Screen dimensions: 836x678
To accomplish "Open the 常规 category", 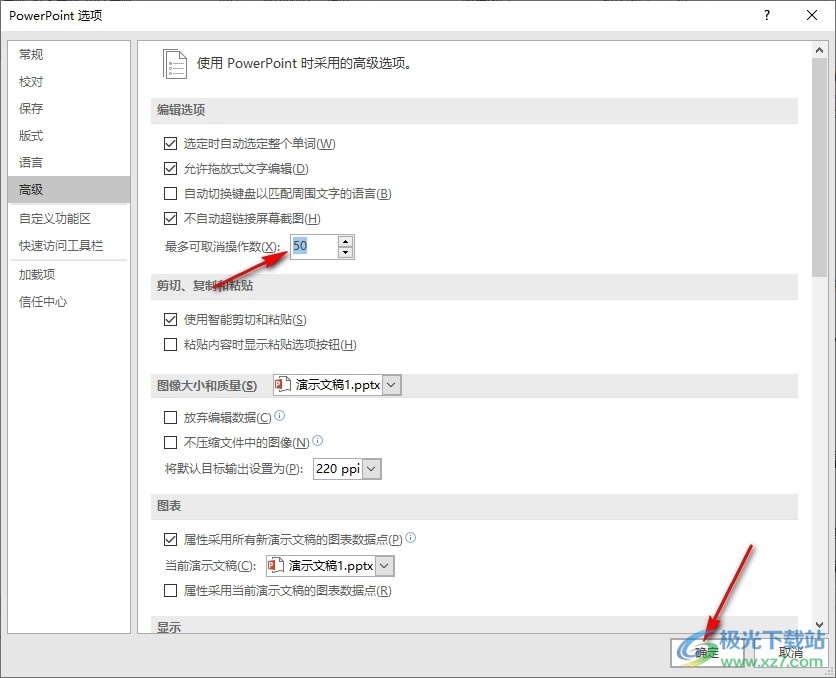I will [x=69, y=54].
